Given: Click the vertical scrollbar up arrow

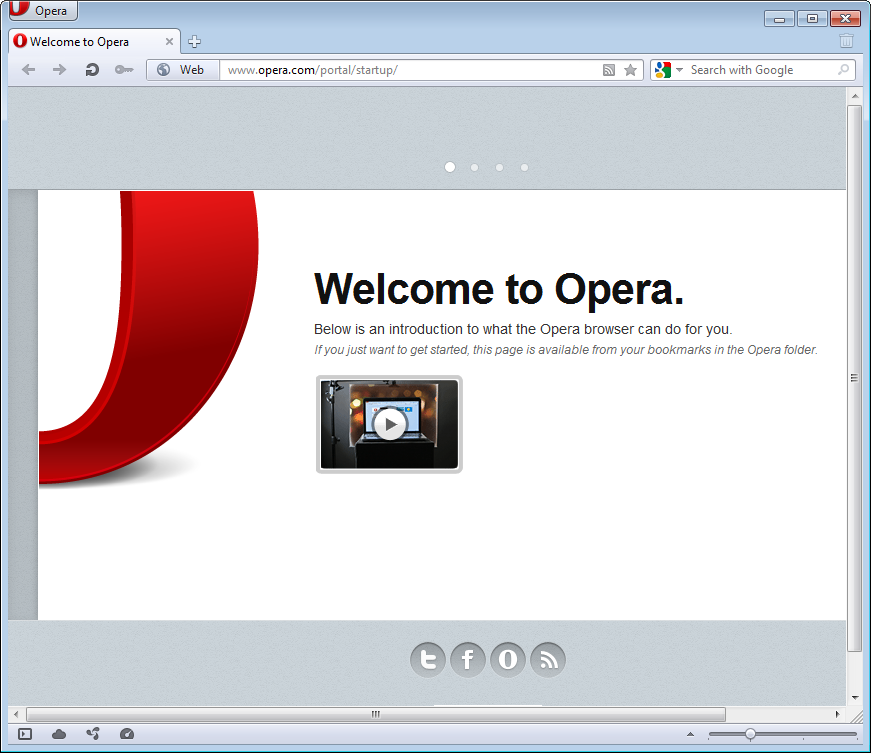Looking at the screenshot, I should [x=855, y=96].
